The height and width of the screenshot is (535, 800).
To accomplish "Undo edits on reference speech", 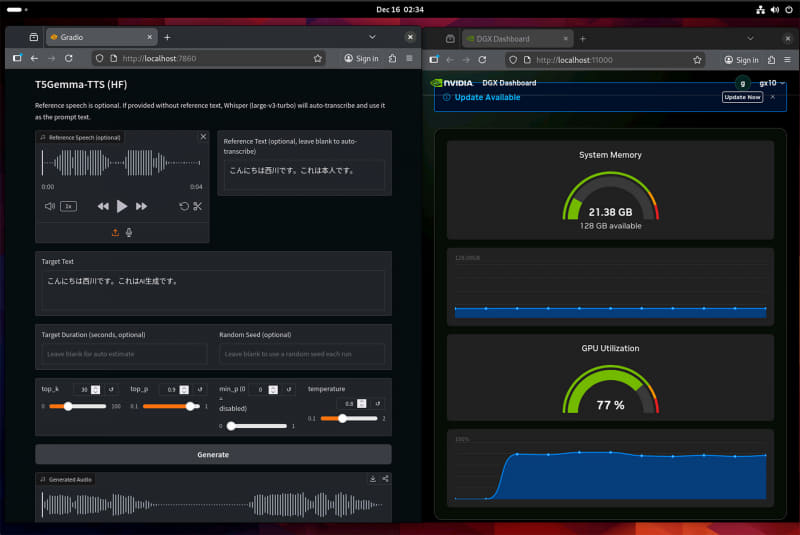I will 184,206.
